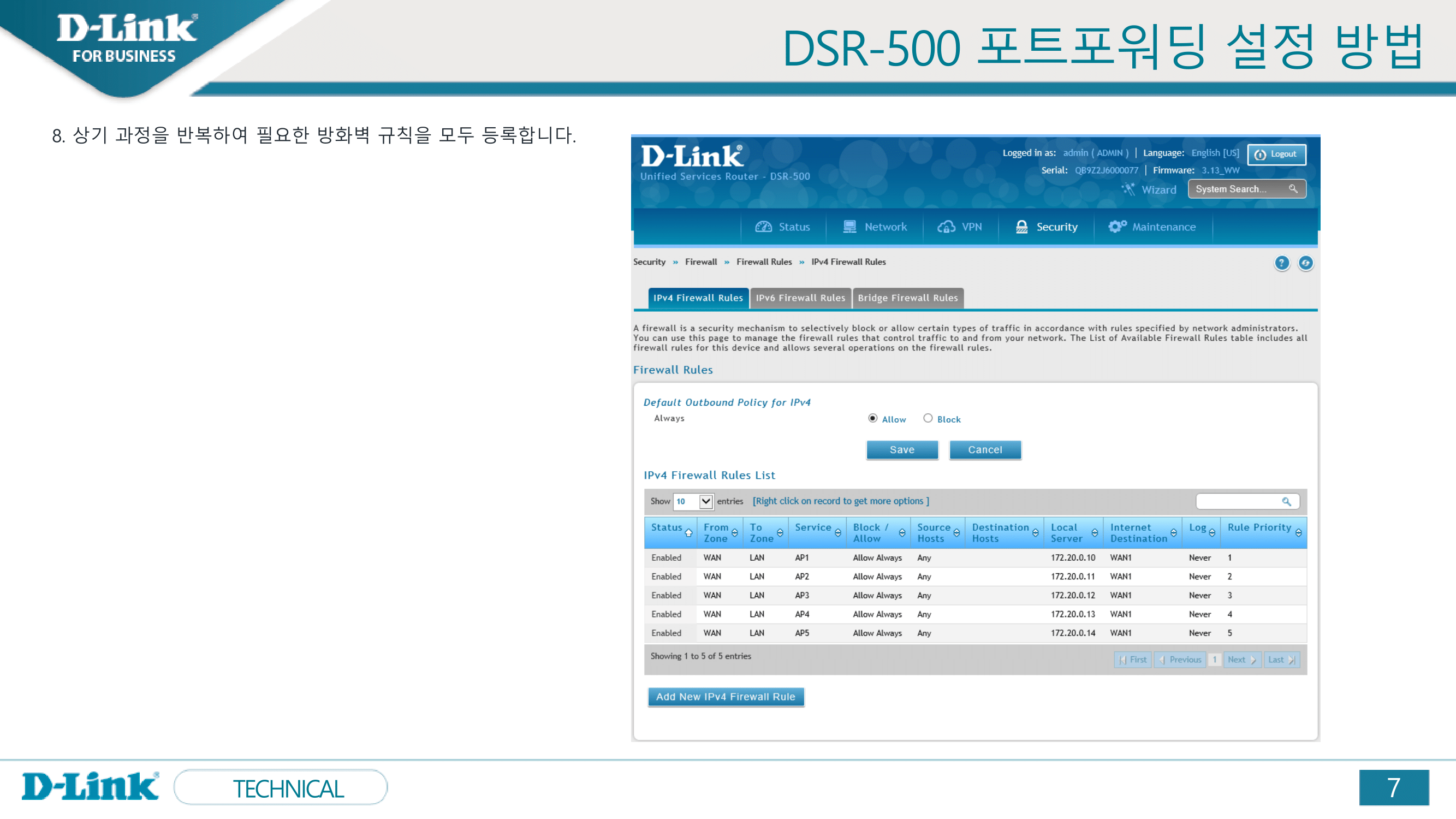Save the Default Outbound Policy

[901, 449]
